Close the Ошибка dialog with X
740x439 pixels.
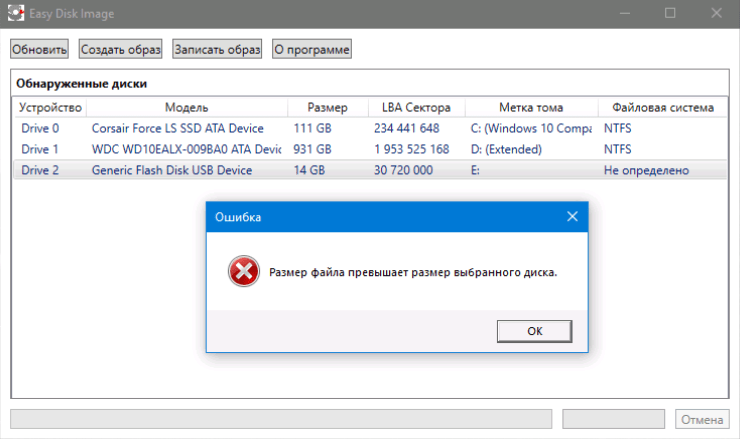pos(572,217)
